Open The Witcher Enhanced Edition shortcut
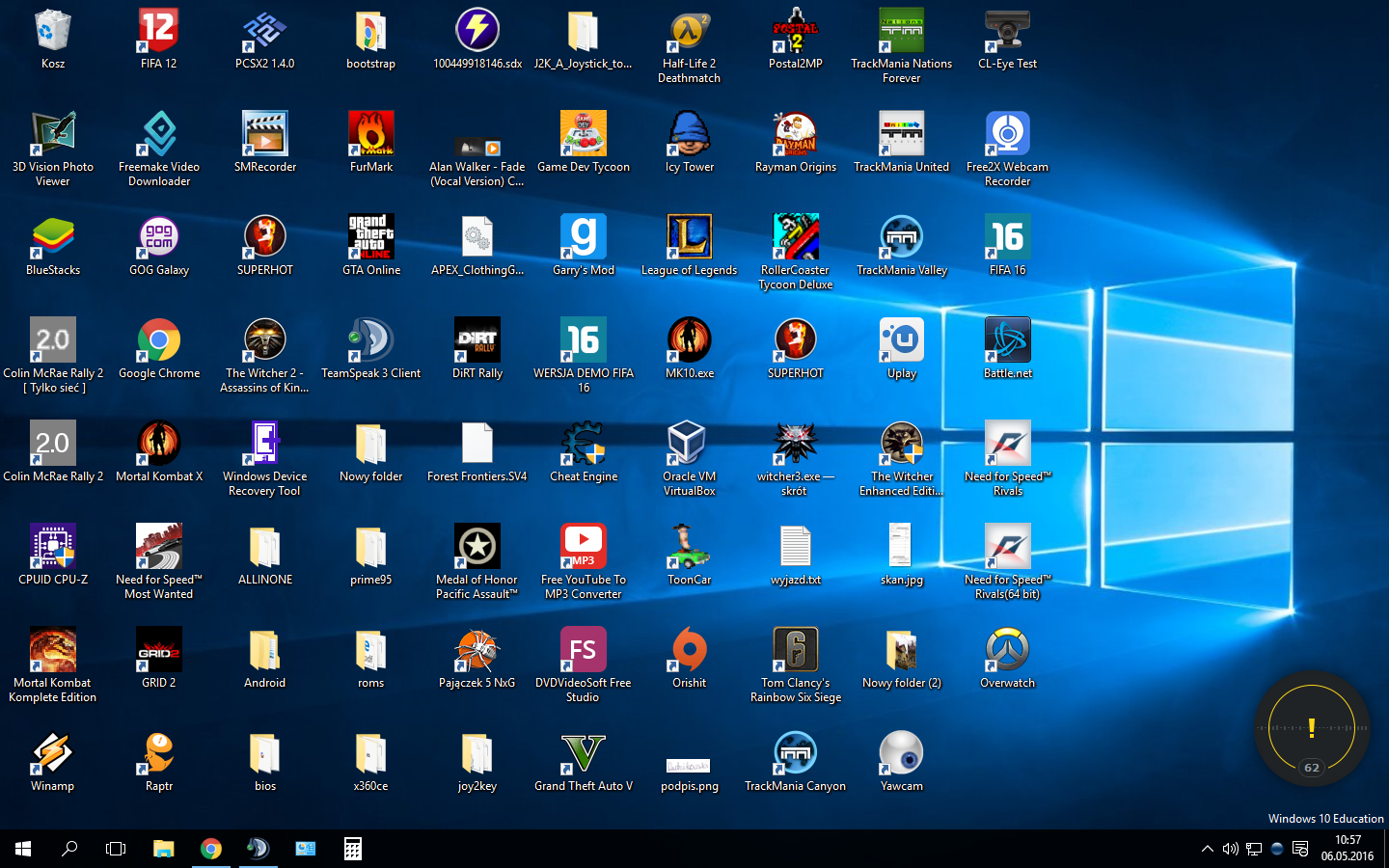The image size is (1389, 868). pyautogui.click(x=902, y=444)
